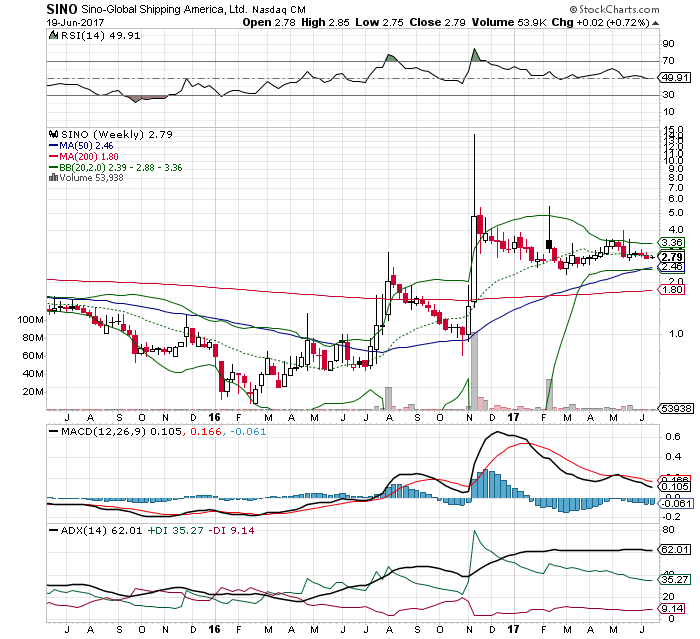
Task: Click the 0.105 MACD tag on right axis
Action: click(675, 487)
